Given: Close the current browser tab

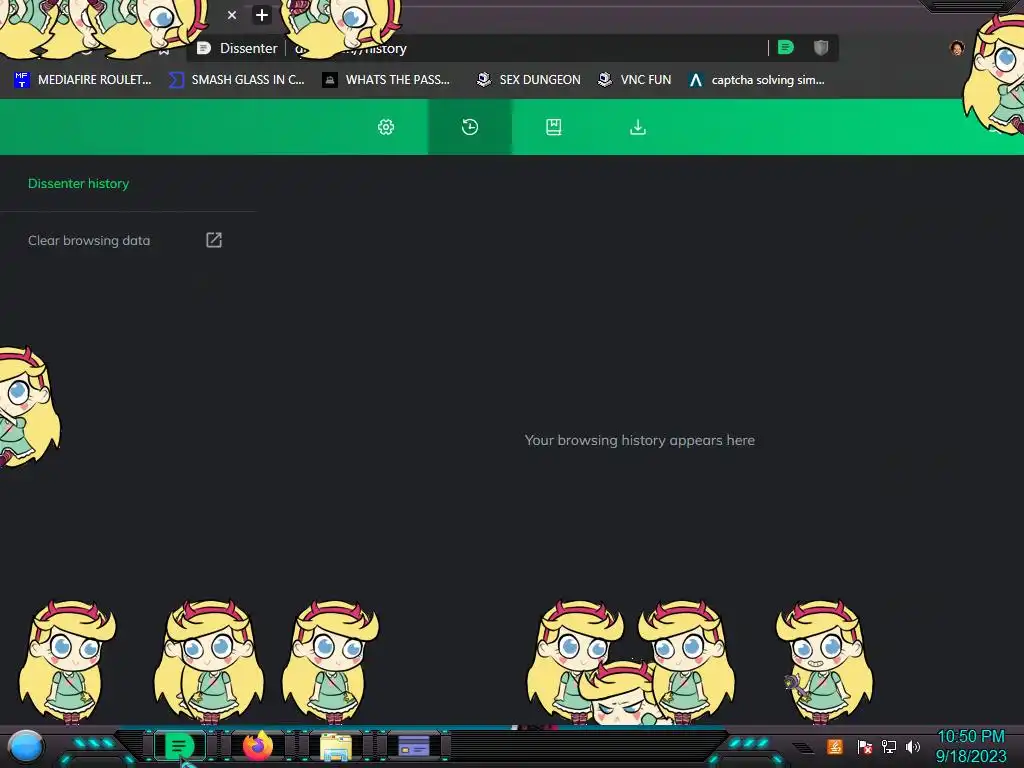Looking at the screenshot, I should pos(232,14).
